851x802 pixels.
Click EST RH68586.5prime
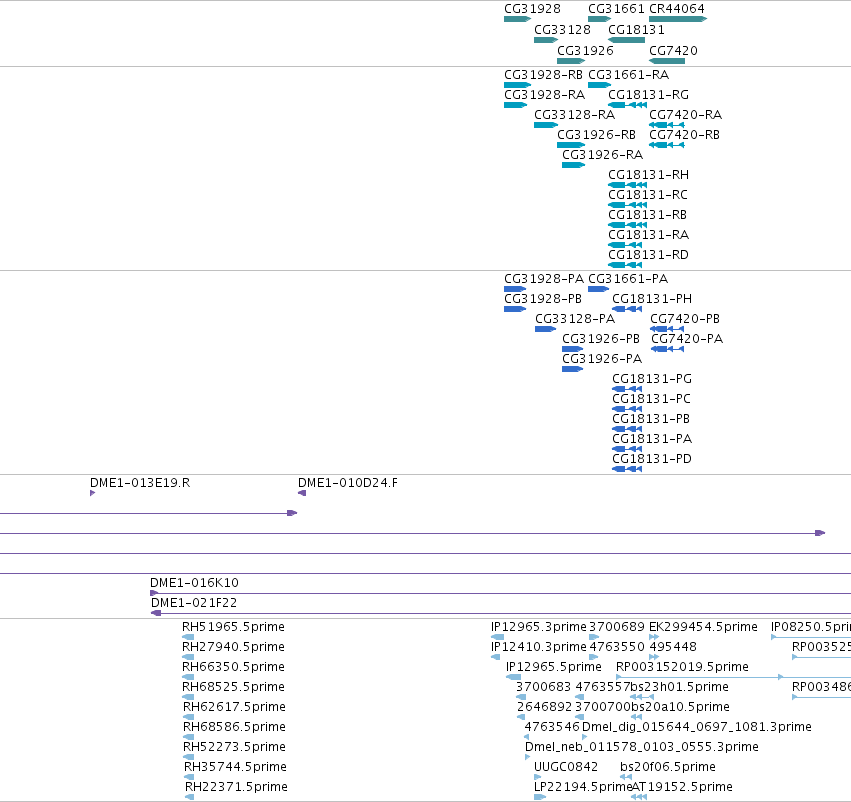pyautogui.click(x=189, y=737)
